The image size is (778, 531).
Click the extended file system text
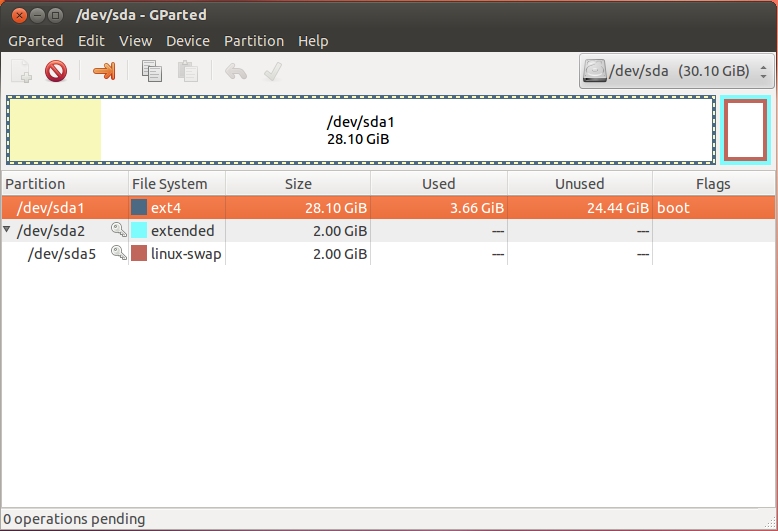coord(183,230)
